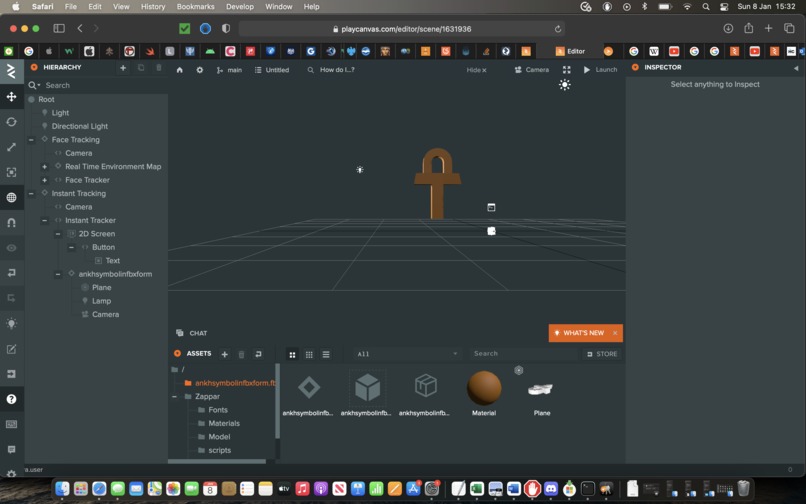Expand the Face Tracker entity
The width and height of the screenshot is (806, 504).
45,180
